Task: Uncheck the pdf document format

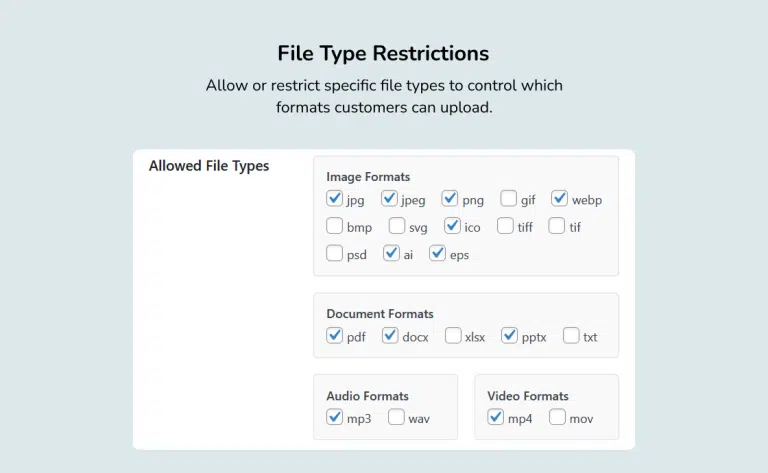Action: (x=335, y=336)
